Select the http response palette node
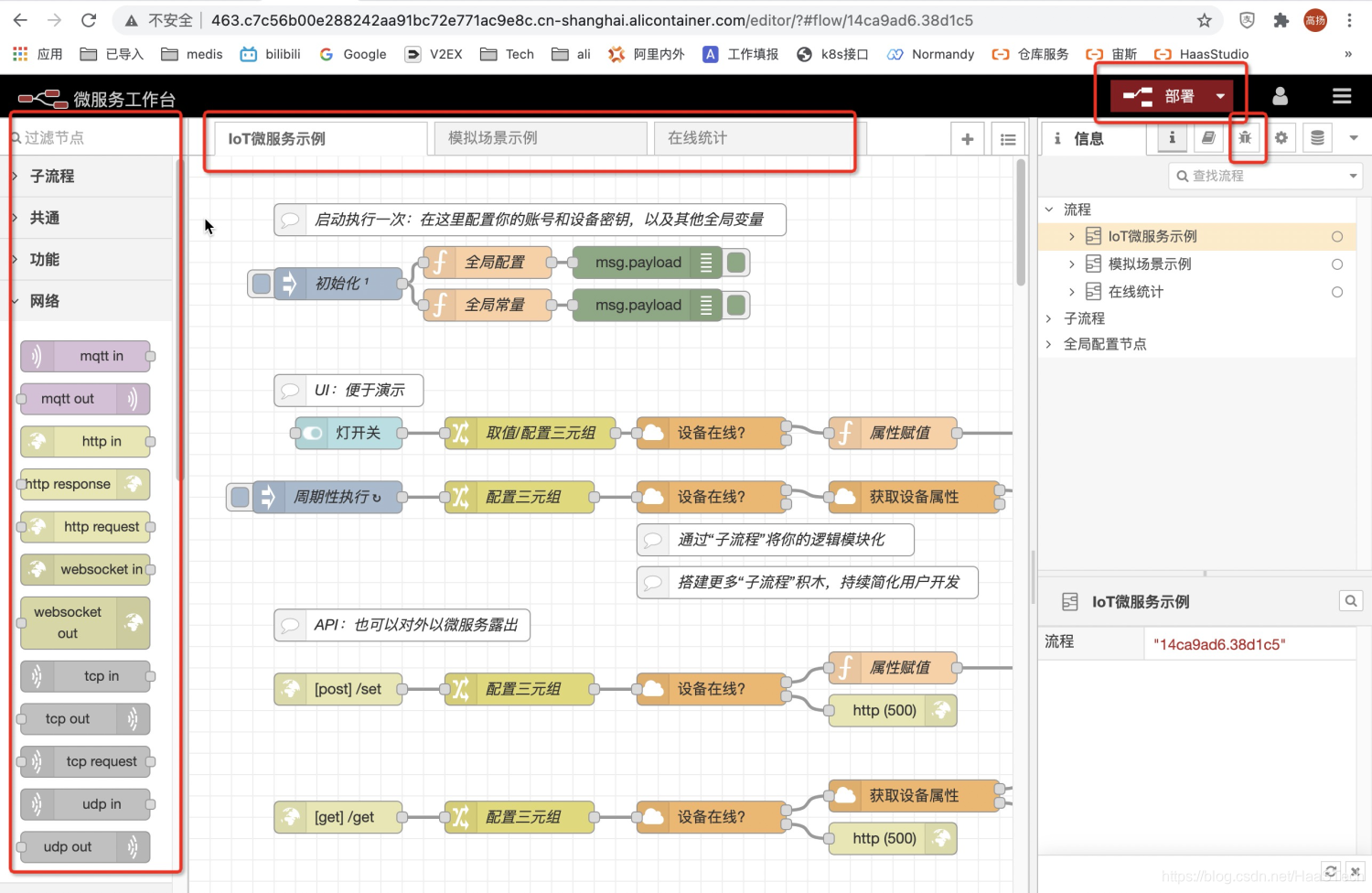Image resolution: width=1372 pixels, height=893 pixels. [x=84, y=484]
